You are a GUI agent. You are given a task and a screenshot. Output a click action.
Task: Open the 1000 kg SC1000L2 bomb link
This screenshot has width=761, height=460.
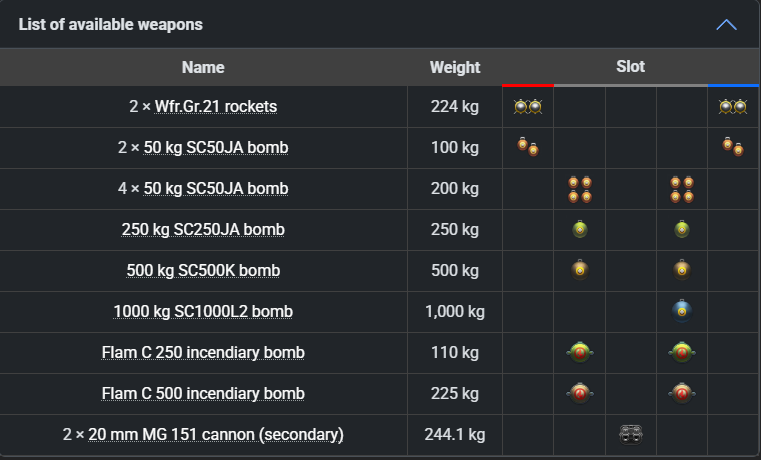(x=203, y=312)
